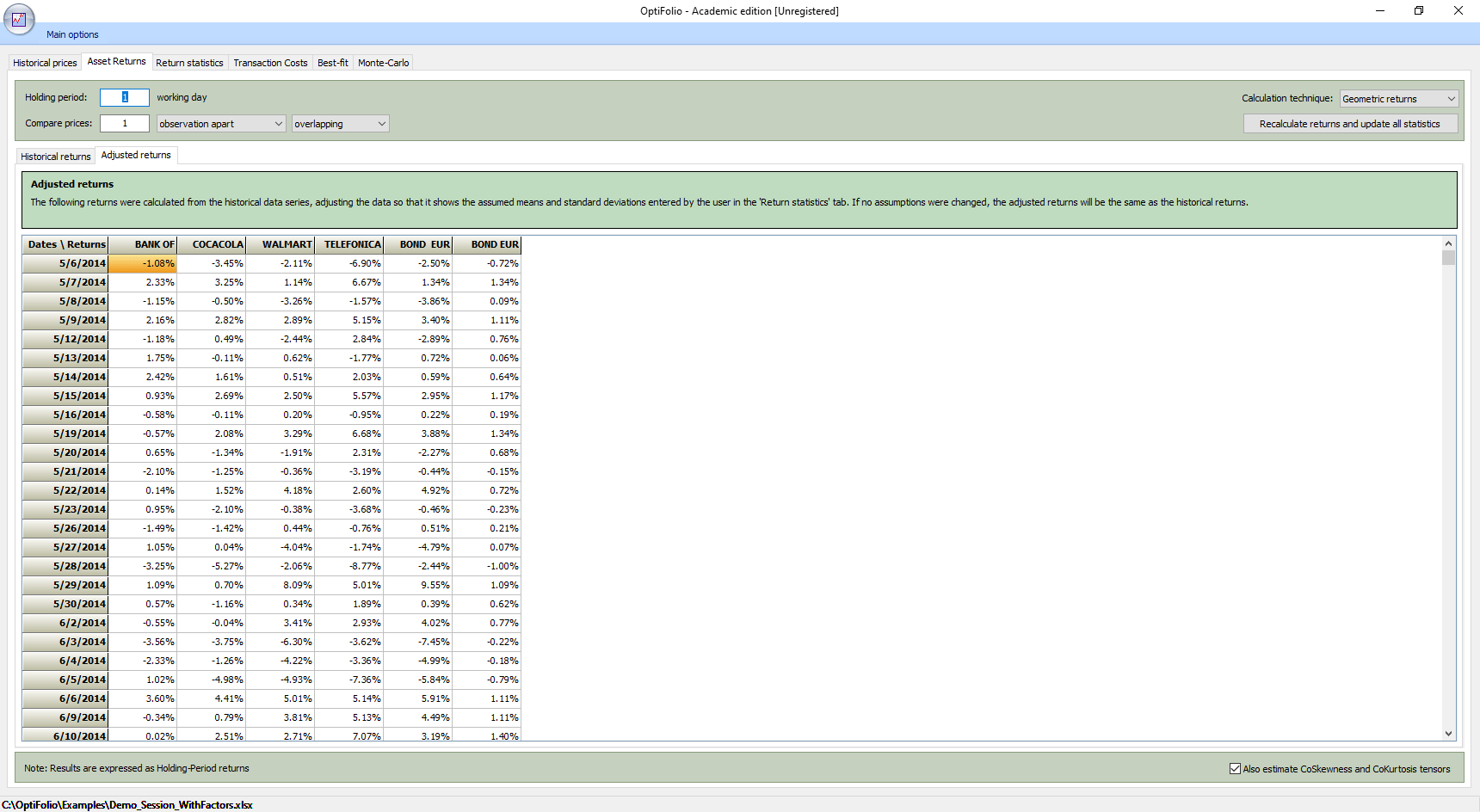Viewport: 1480px width, 812px height.
Task: Minimize the OptiFolio window
Action: 1380,10
